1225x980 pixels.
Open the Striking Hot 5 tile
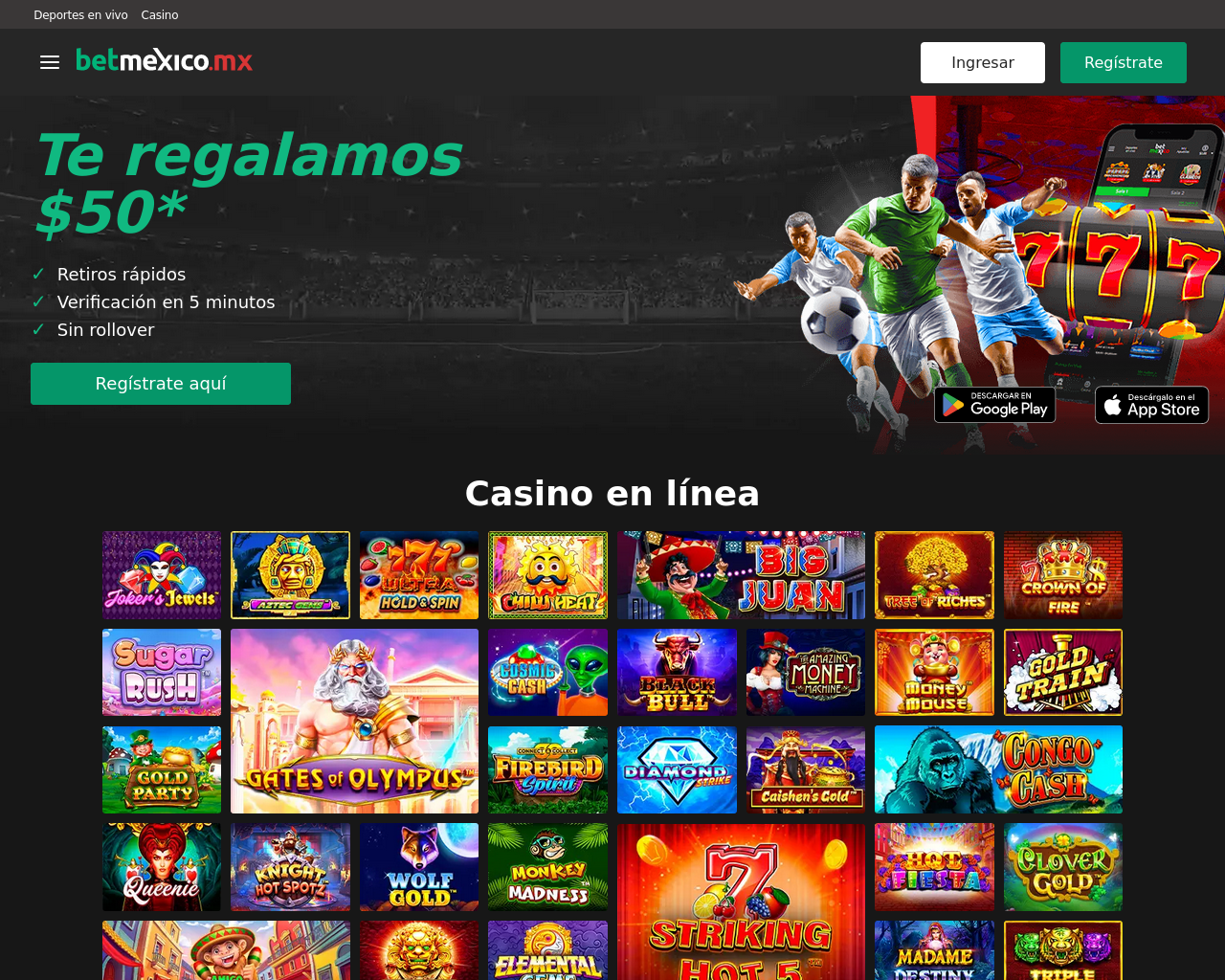tap(741, 902)
